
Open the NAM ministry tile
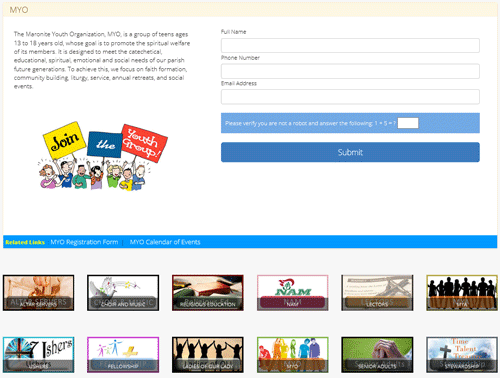pyautogui.click(x=292, y=293)
